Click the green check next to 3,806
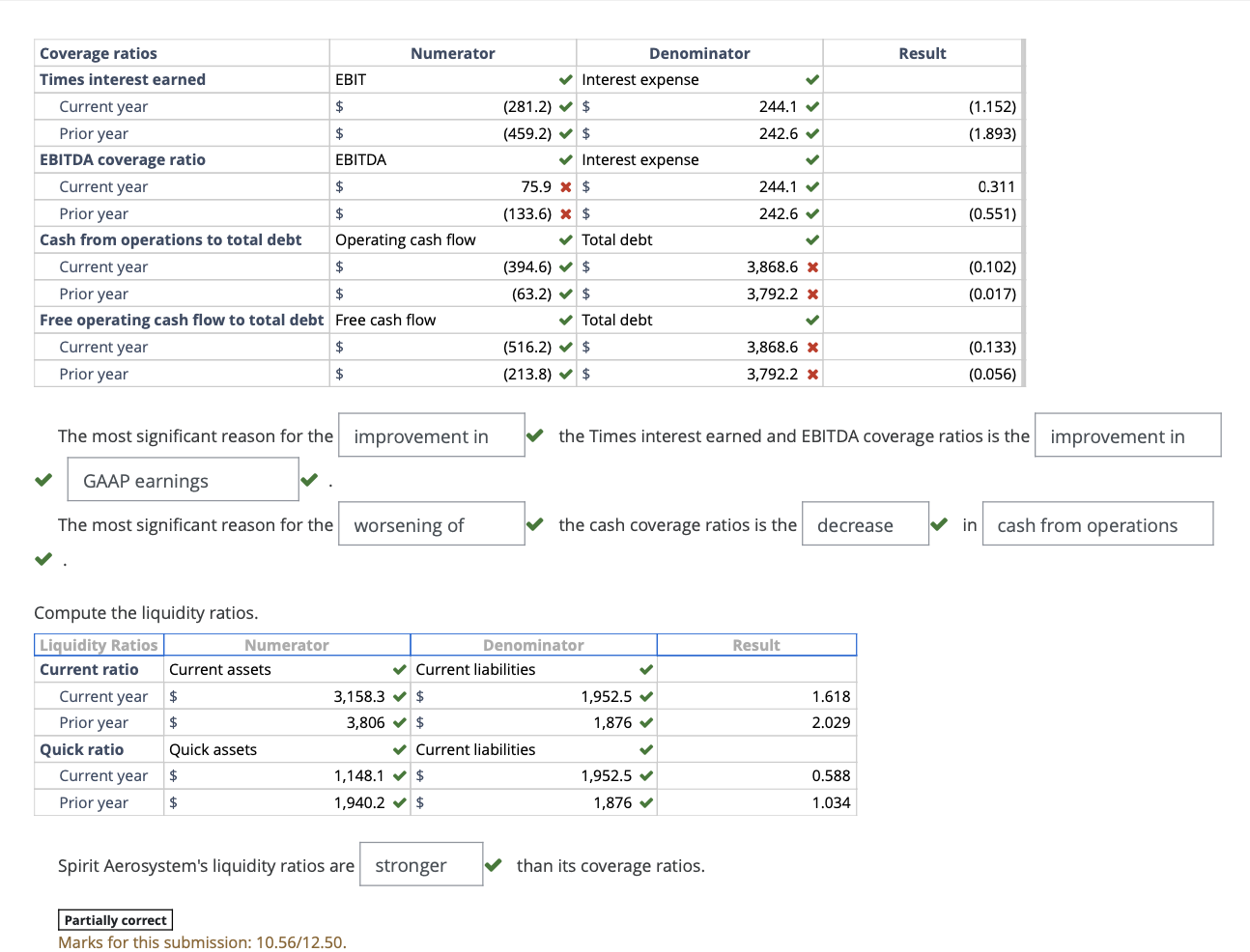The height and width of the screenshot is (952, 1250). coord(399,723)
